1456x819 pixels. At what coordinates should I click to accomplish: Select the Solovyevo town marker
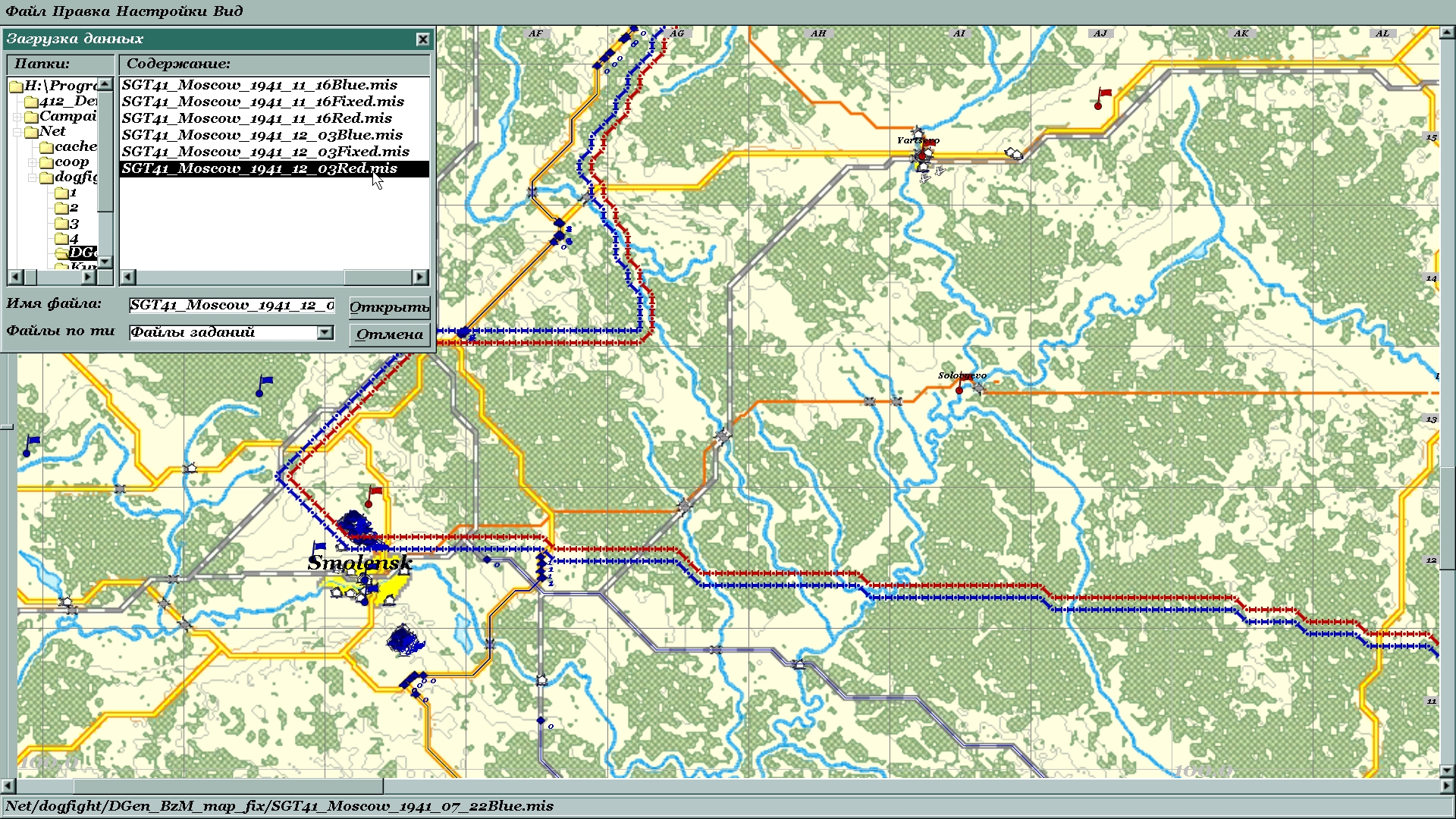pos(960,388)
